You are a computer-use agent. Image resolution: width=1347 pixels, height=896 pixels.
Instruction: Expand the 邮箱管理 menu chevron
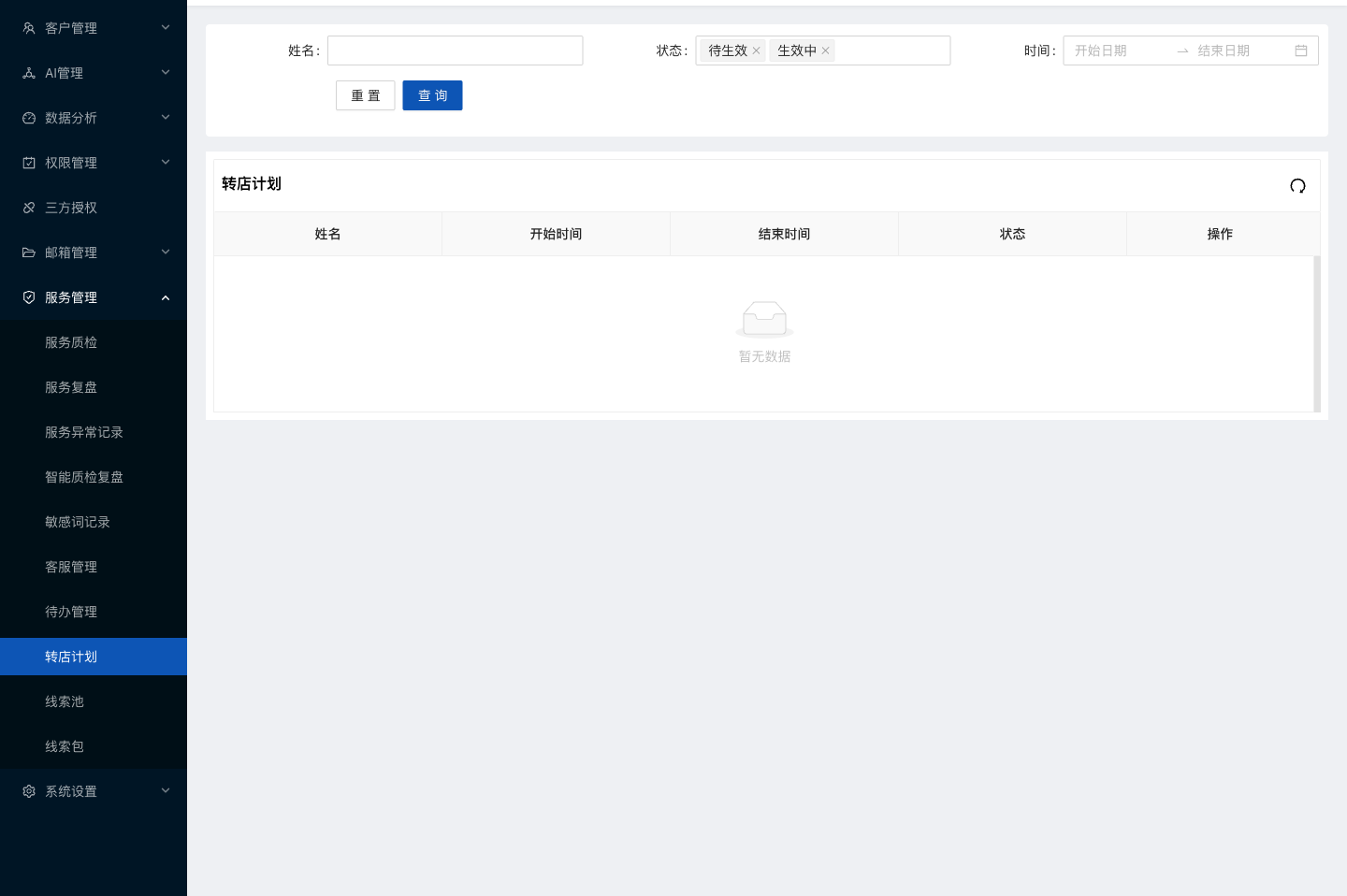[x=166, y=253]
